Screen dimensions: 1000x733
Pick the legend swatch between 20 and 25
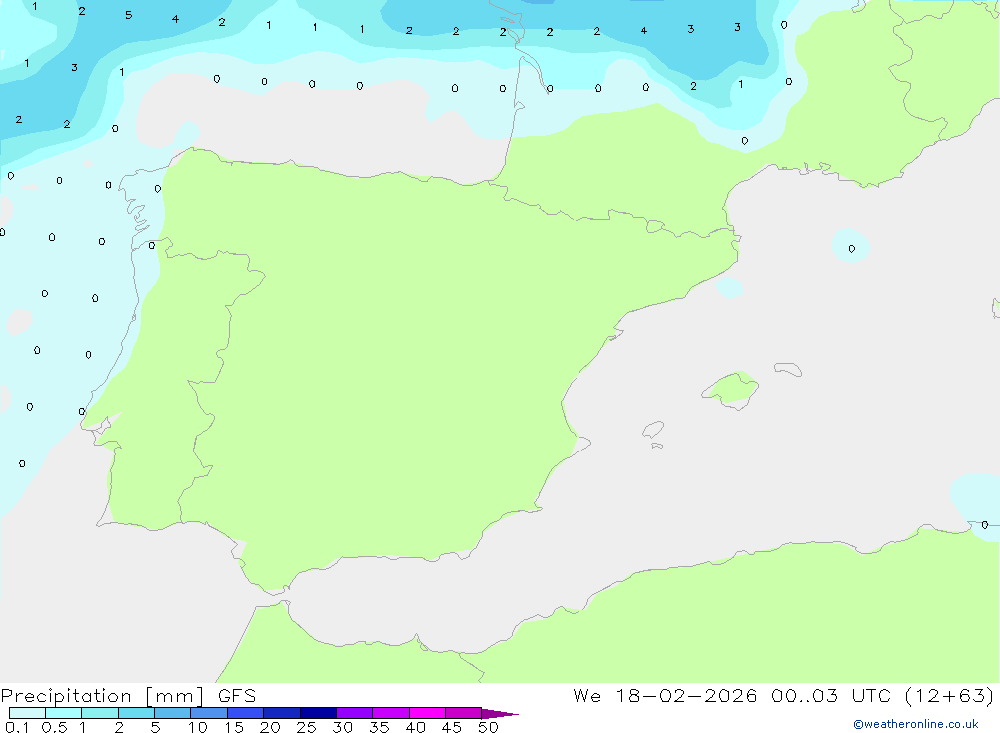(282, 713)
